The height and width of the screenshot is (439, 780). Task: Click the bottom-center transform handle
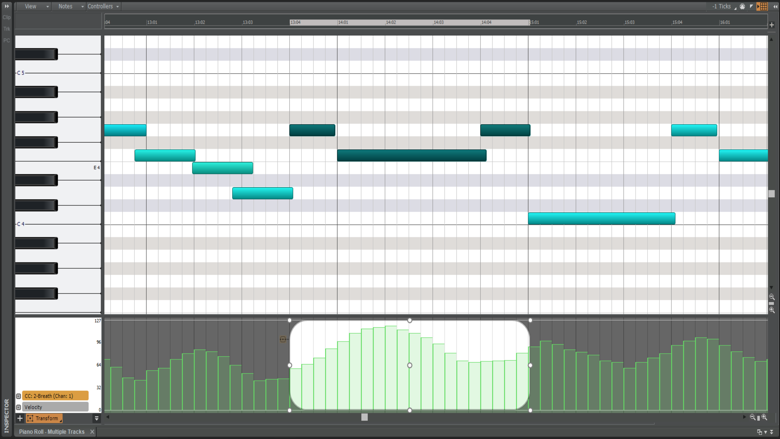tap(410, 410)
